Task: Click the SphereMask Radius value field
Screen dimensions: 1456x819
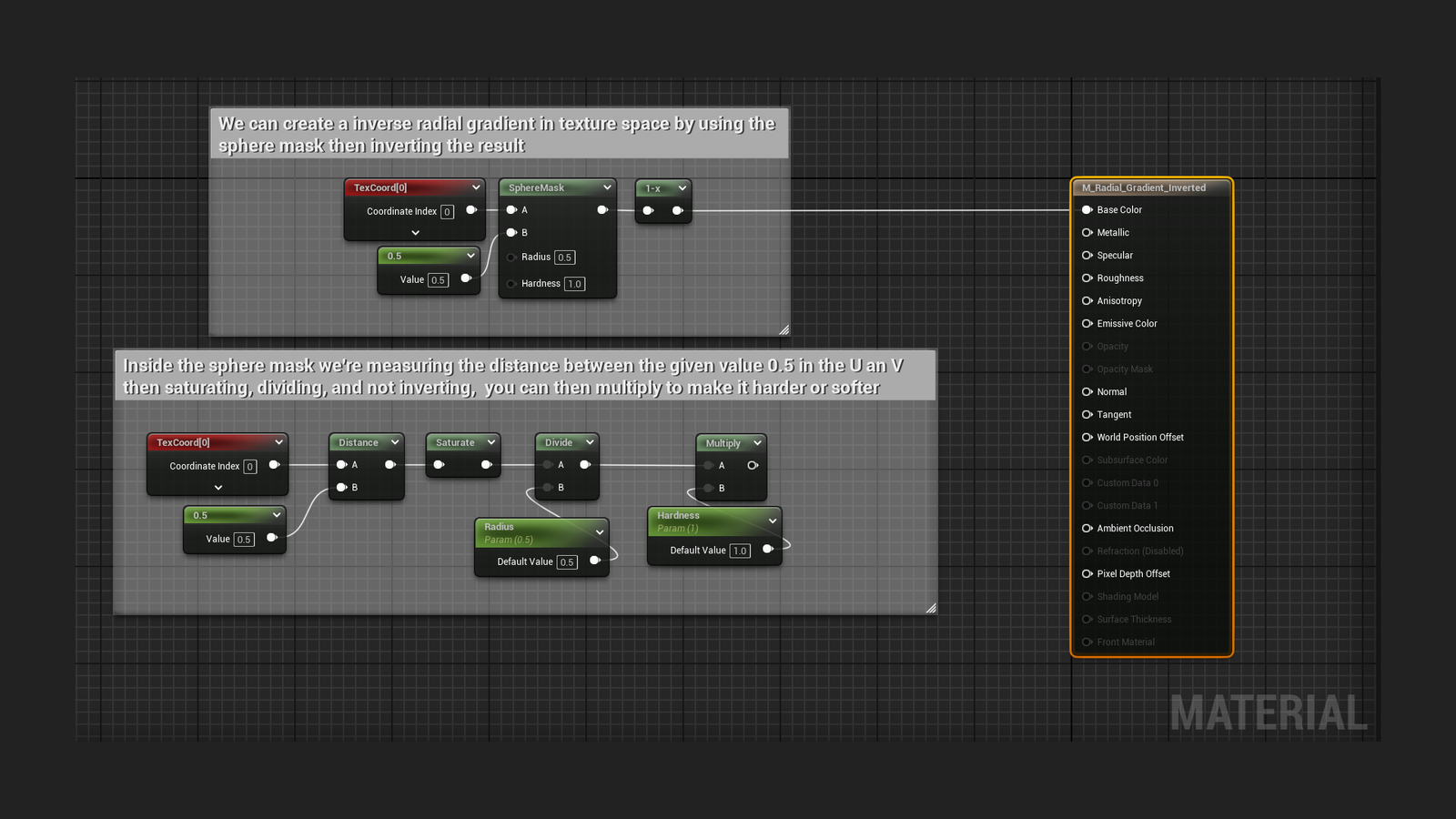Action: pos(564,258)
